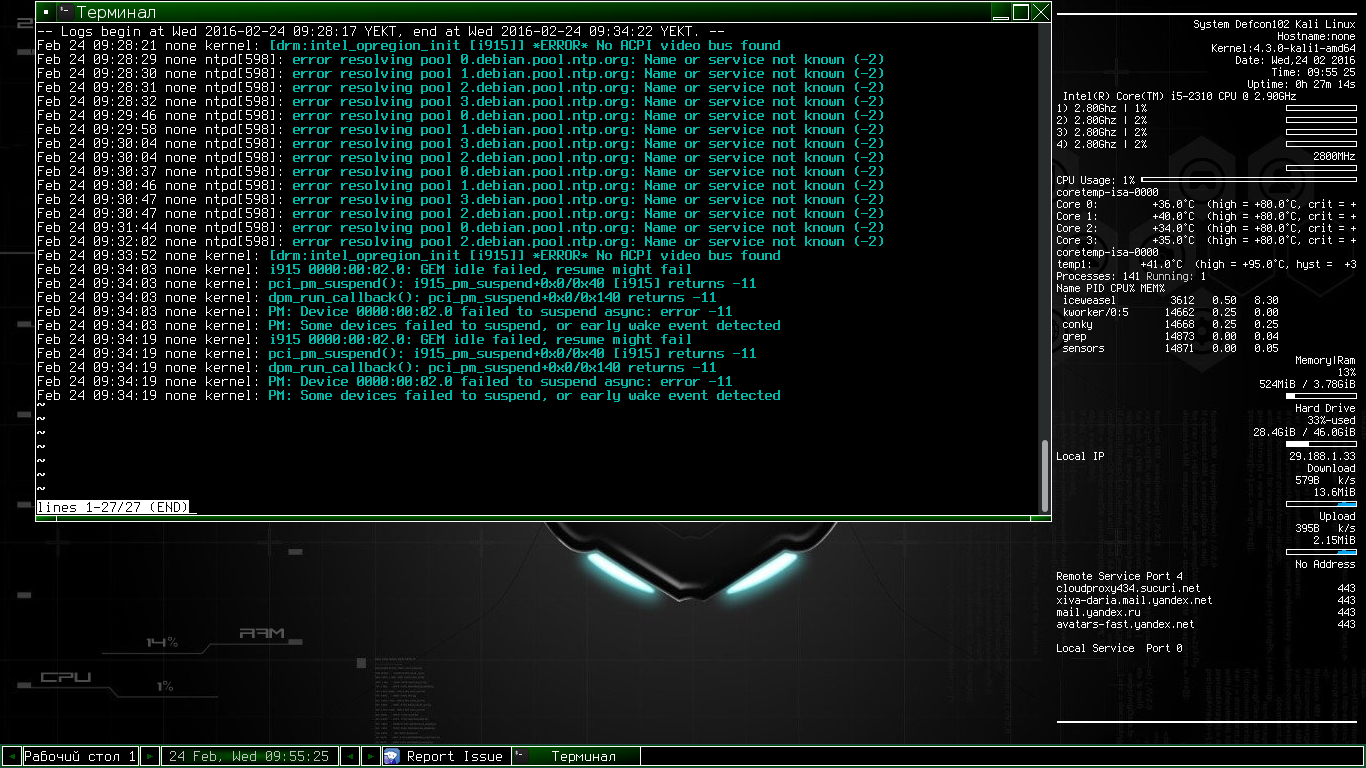This screenshot has width=1366, height=768.
Task: Click the 'Kernel:4.3.0-kali1-amd64' text in the system monitor
Action: pos(1283,48)
